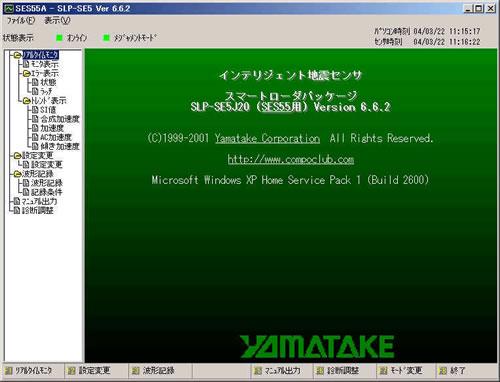Click the 波形記録 button icon in the bottom bar
This screenshot has height=382, width=500.
(135, 371)
